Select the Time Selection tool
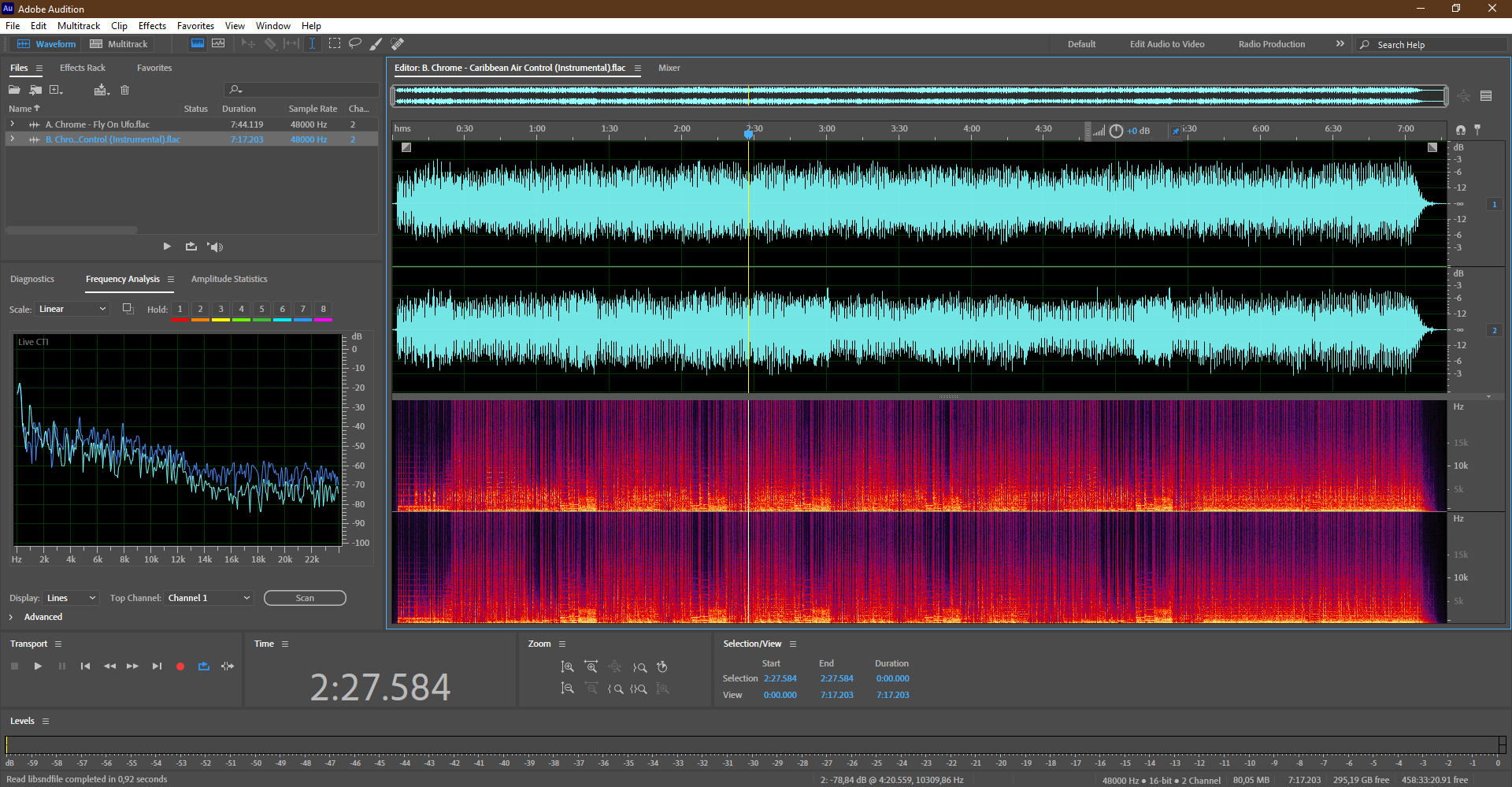The image size is (1512, 787). (313, 44)
